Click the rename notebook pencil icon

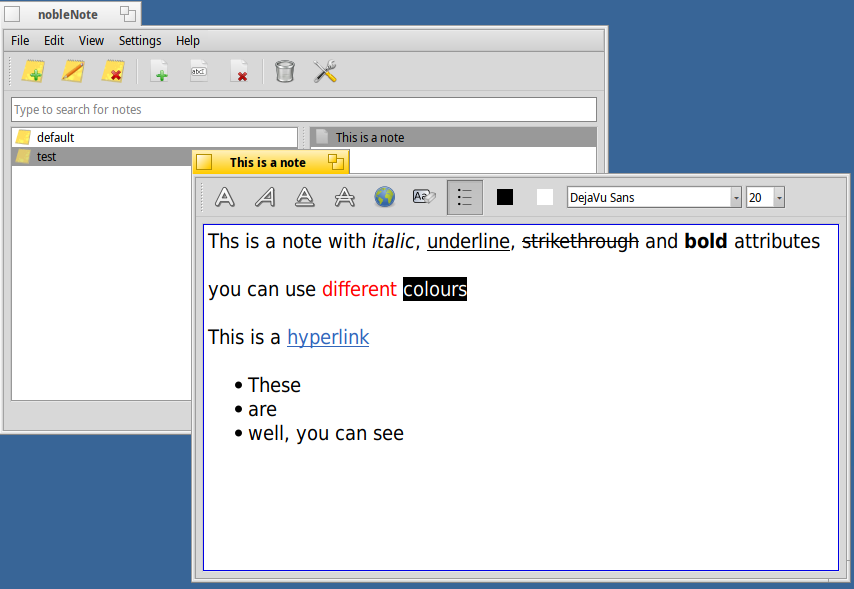[73, 71]
